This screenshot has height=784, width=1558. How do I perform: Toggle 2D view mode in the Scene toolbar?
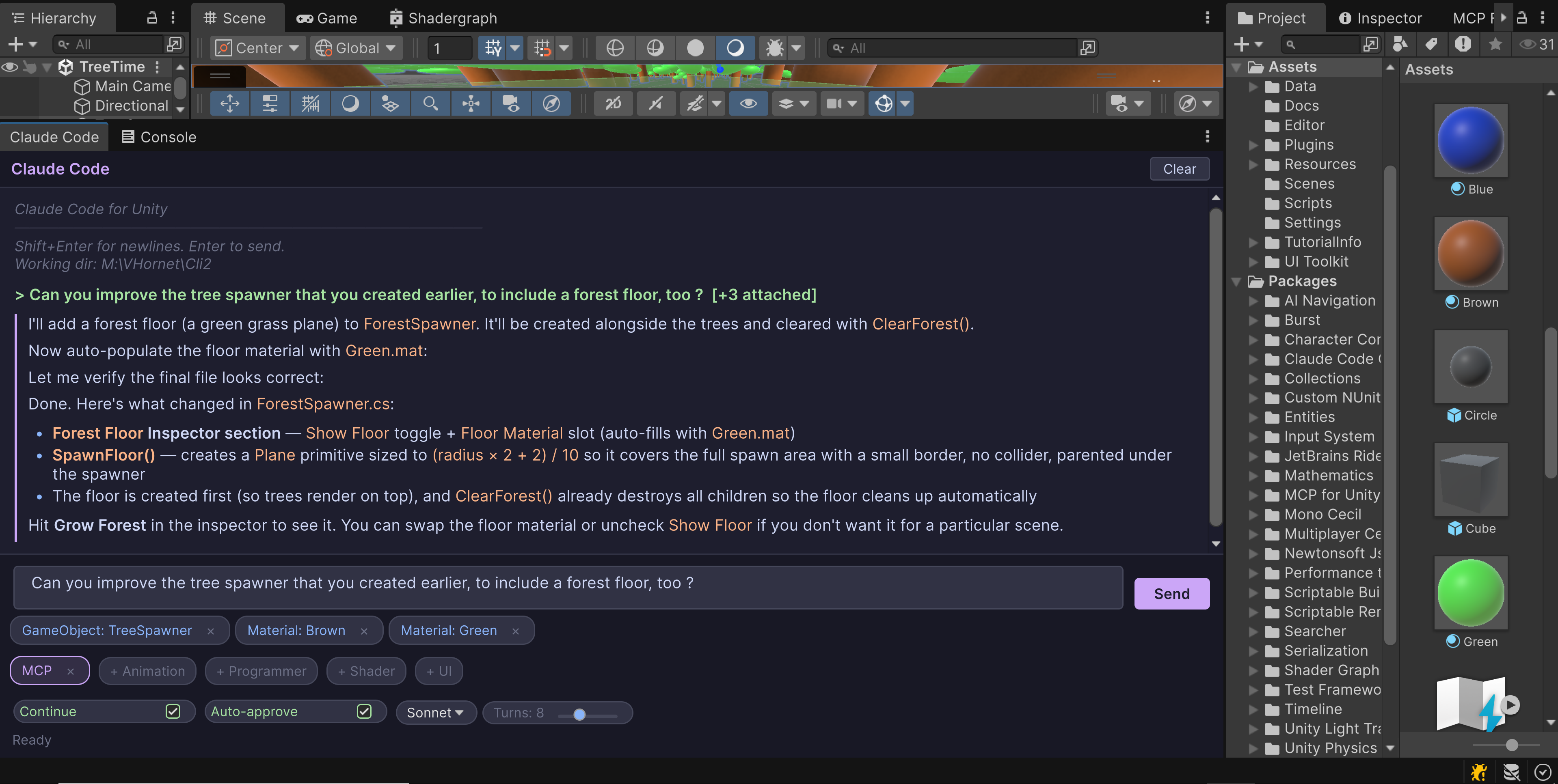613,103
